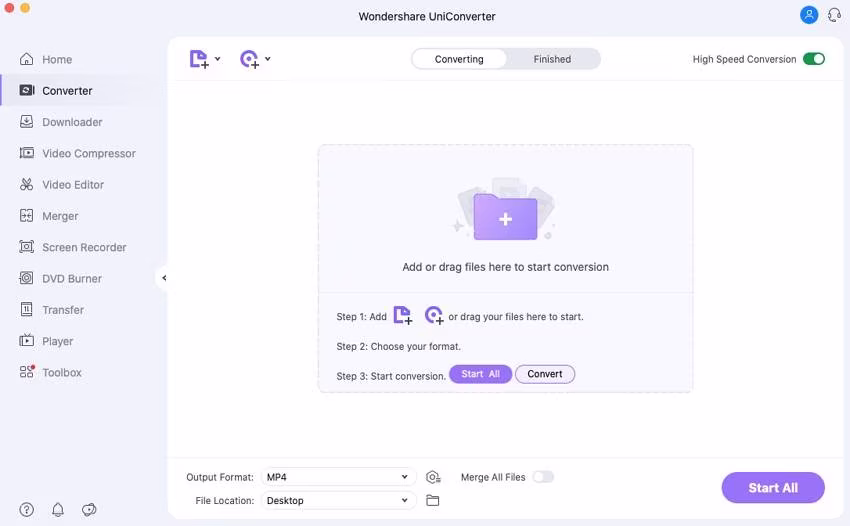Click the Convert button in Step 3
This screenshot has height=526, width=850.
(x=545, y=374)
